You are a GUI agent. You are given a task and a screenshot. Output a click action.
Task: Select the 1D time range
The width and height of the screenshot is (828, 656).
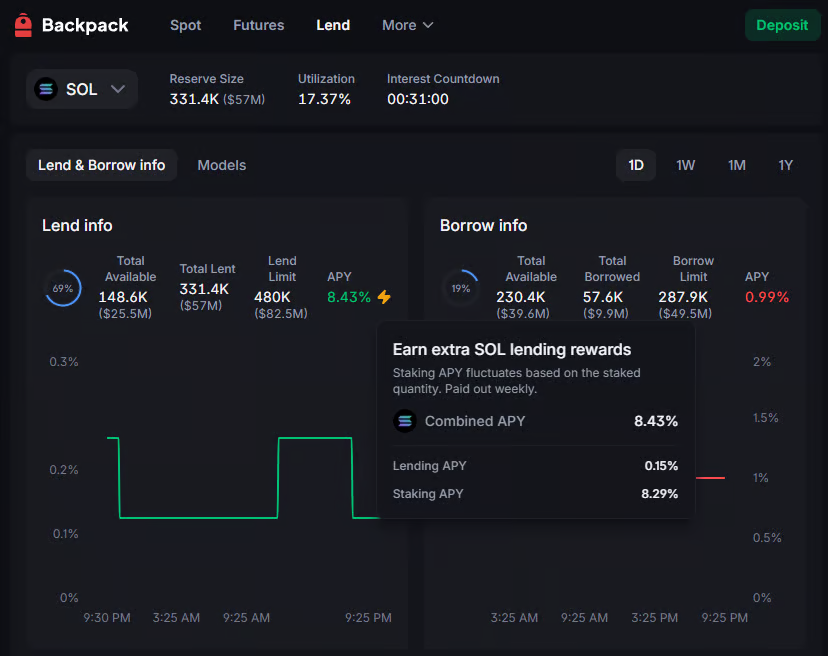point(636,165)
